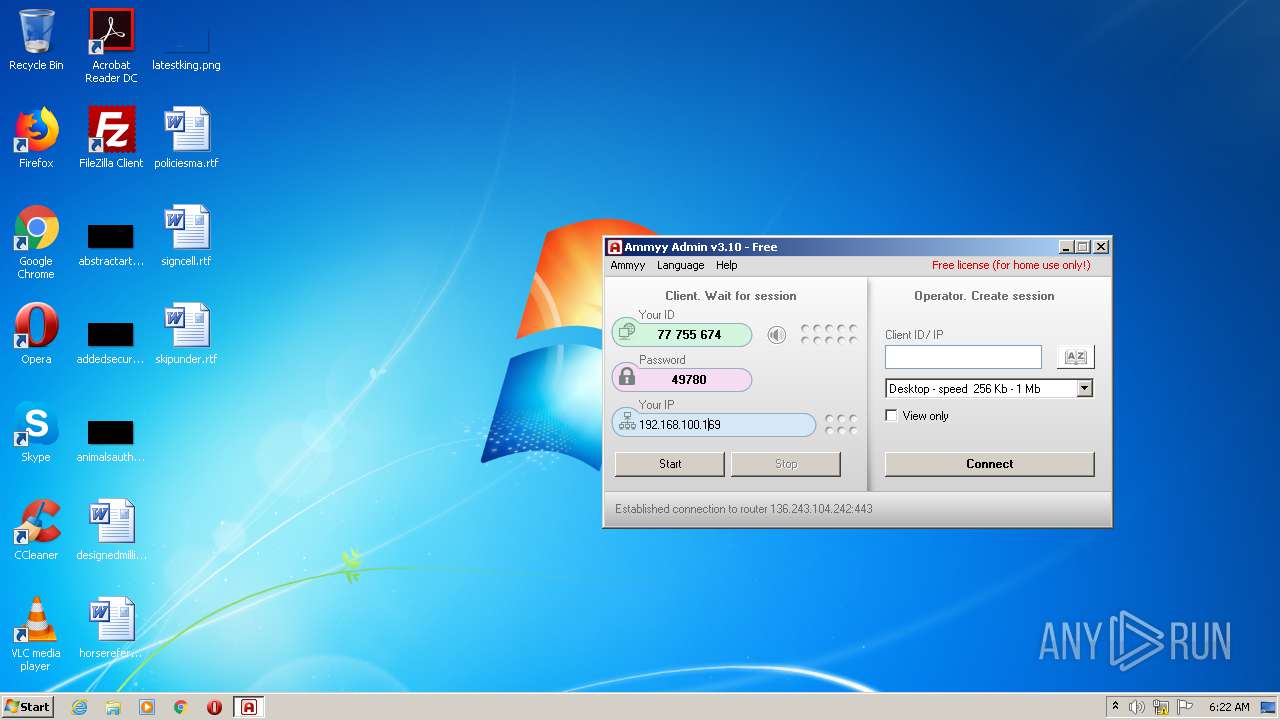Click the Free license notice link
Screen dimensions: 1280x720
1011,265
